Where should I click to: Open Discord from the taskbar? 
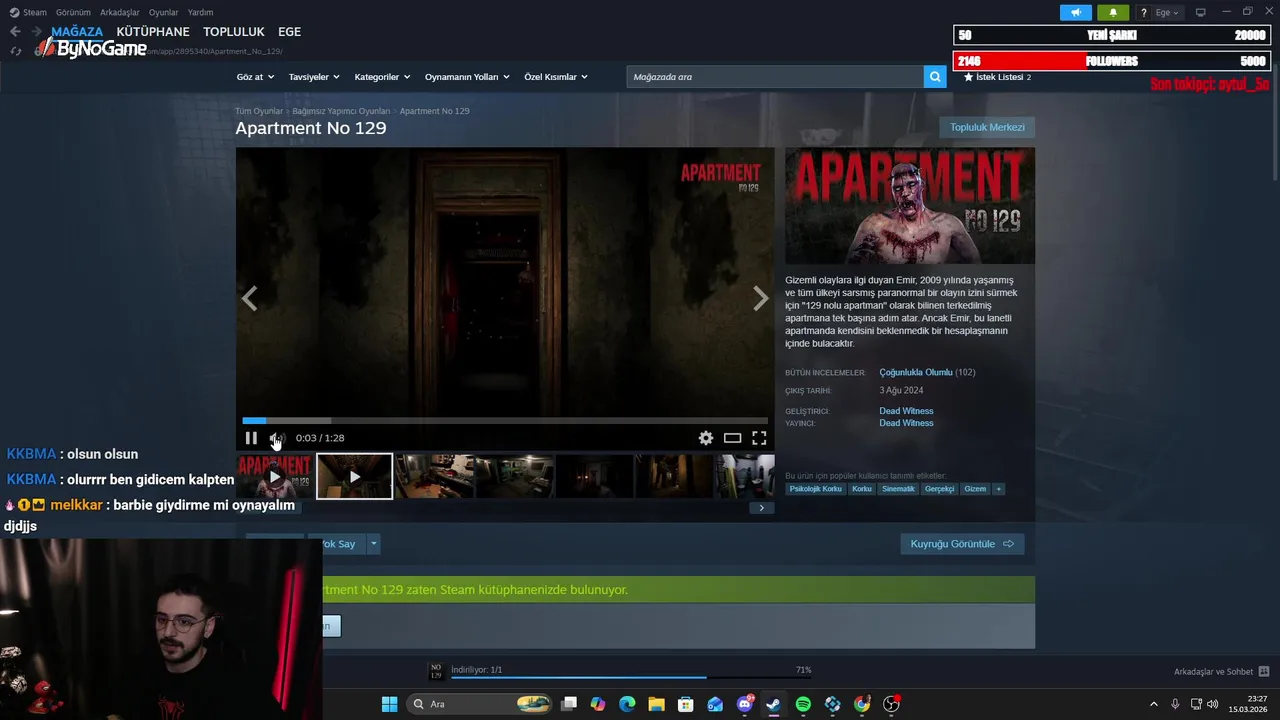745,704
